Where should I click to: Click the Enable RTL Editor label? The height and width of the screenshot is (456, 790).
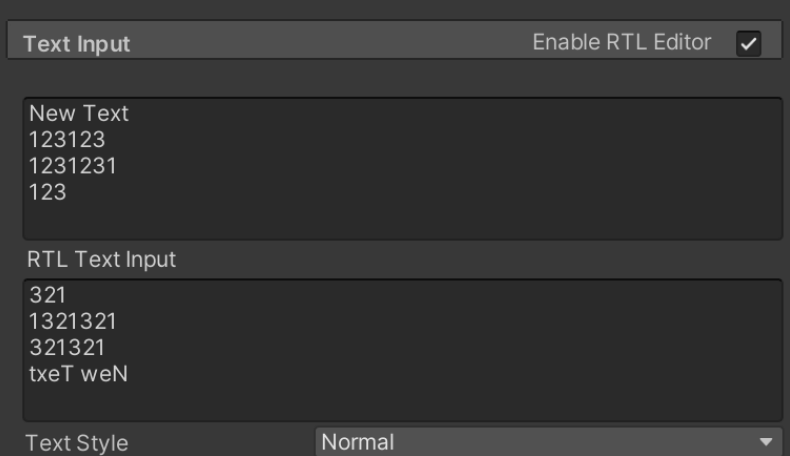tap(622, 42)
